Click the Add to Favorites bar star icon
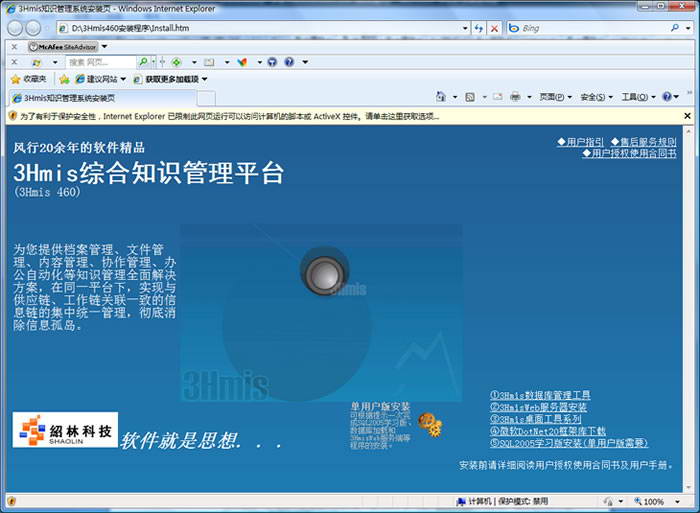 tap(64, 79)
